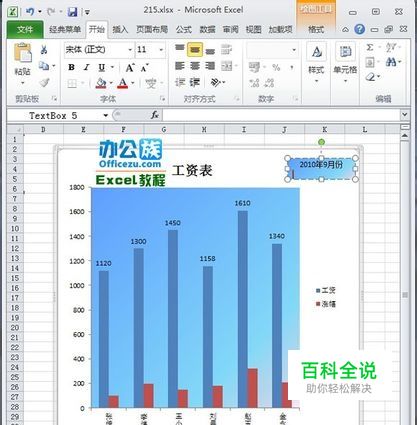This screenshot has width=417, height=425.
Task: Center text horizontally
Action: pos(195,66)
